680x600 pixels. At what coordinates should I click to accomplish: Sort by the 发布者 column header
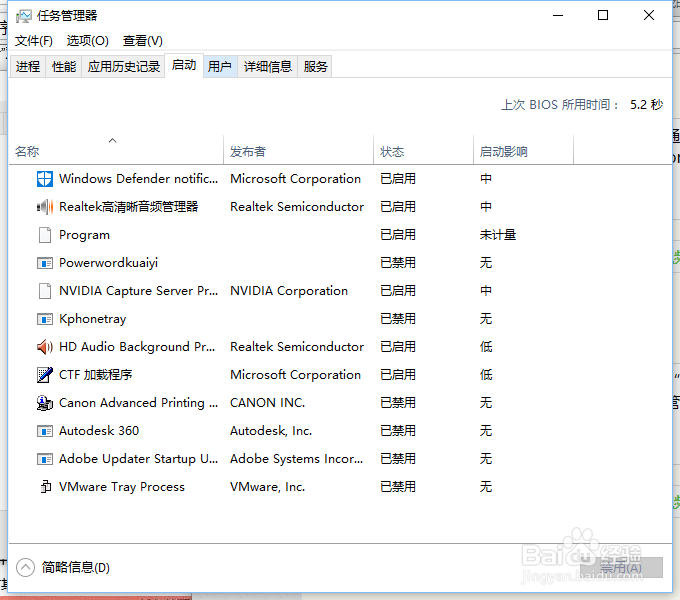(x=298, y=151)
